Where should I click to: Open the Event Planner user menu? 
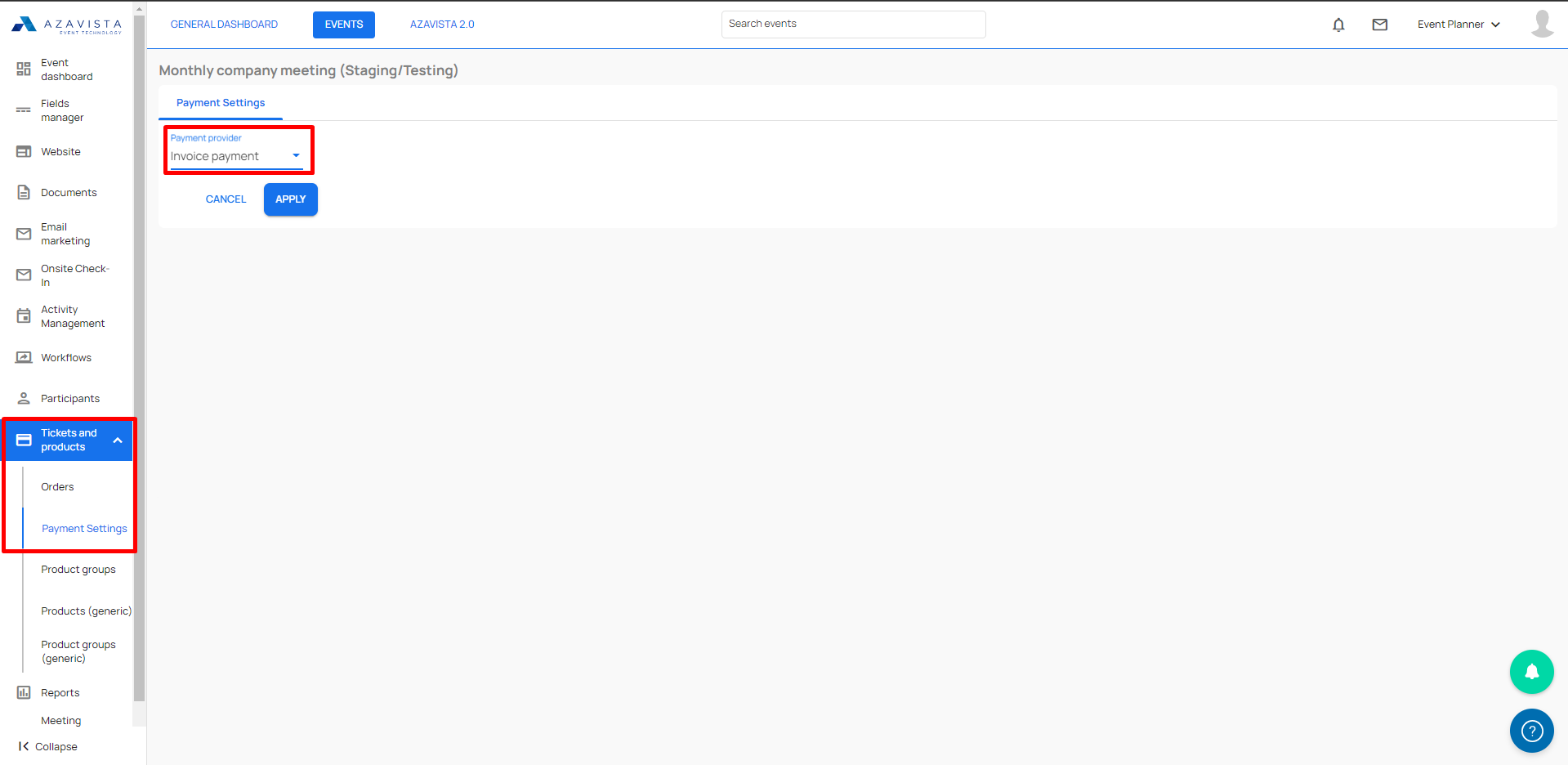[x=1459, y=25]
